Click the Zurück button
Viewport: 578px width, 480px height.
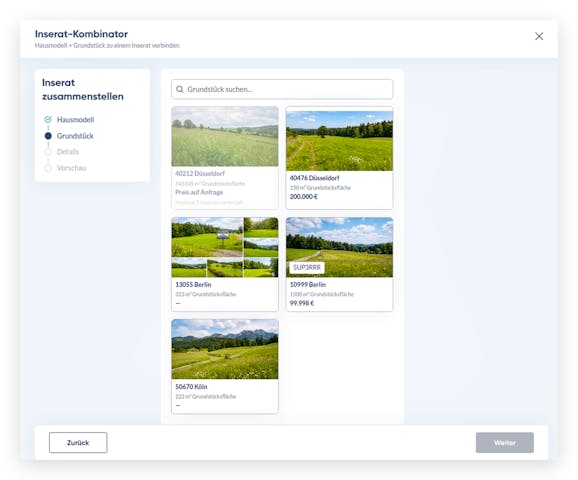pyautogui.click(x=78, y=442)
